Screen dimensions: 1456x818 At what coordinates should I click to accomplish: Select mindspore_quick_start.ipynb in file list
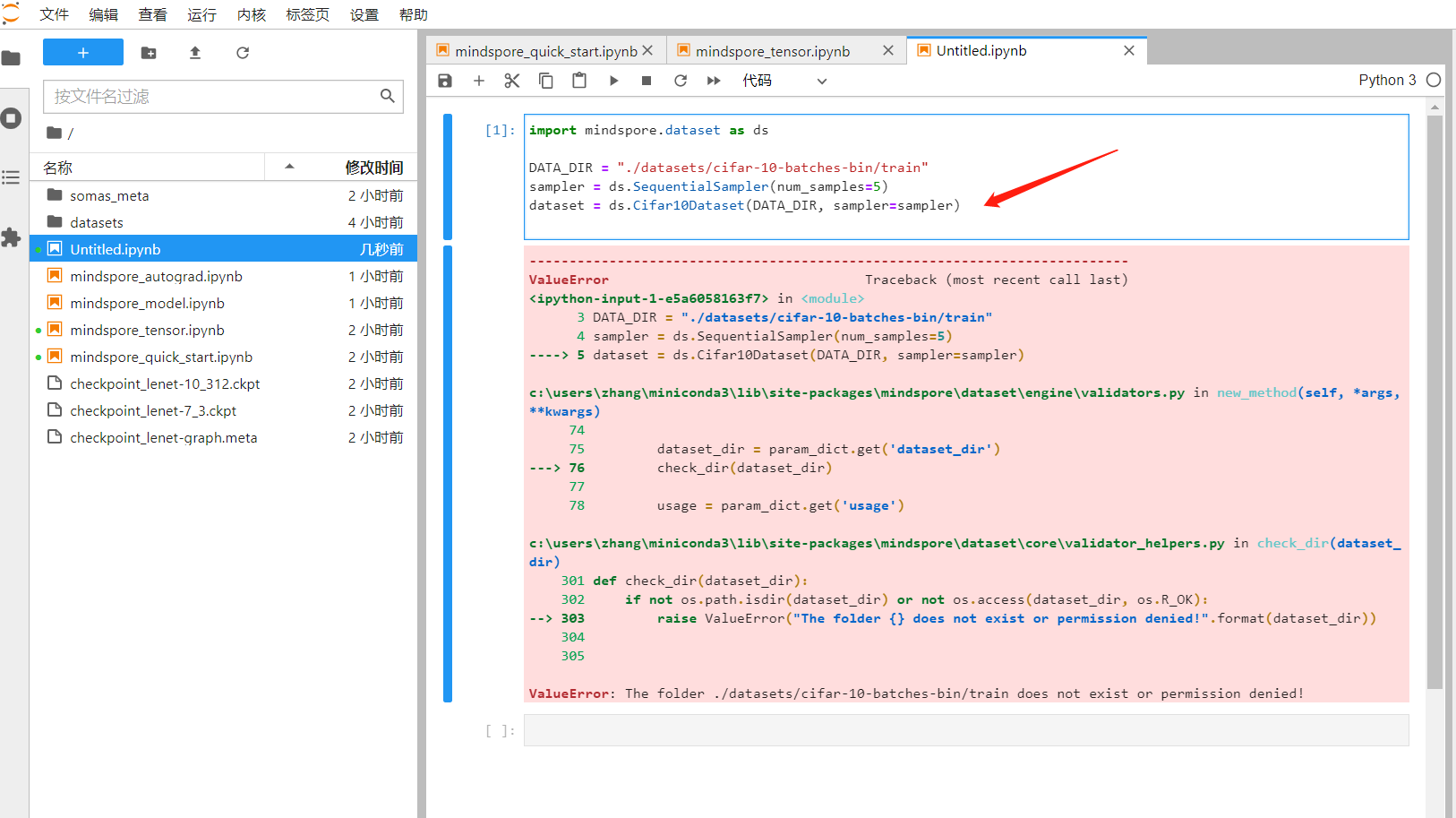[x=224, y=357]
